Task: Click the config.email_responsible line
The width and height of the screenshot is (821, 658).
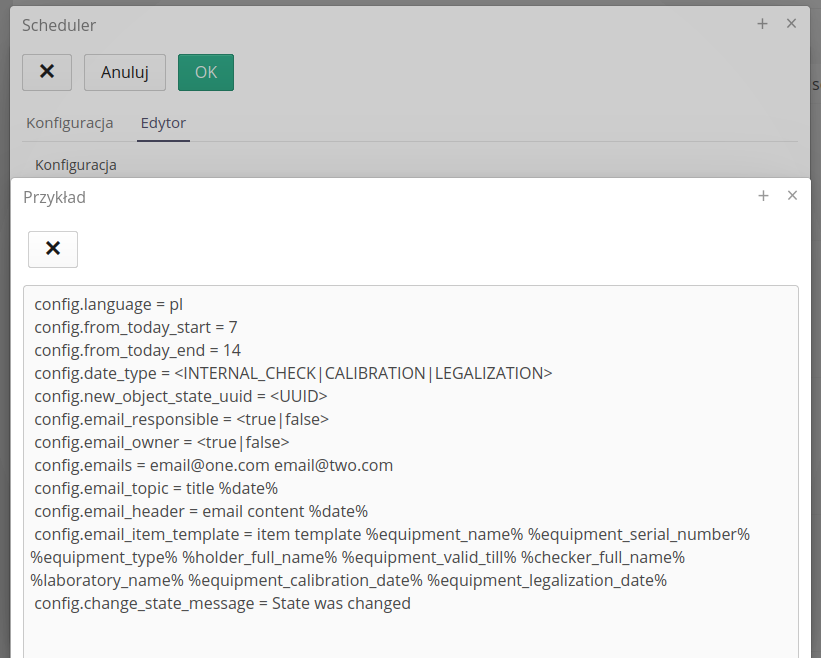Action: tap(181, 419)
